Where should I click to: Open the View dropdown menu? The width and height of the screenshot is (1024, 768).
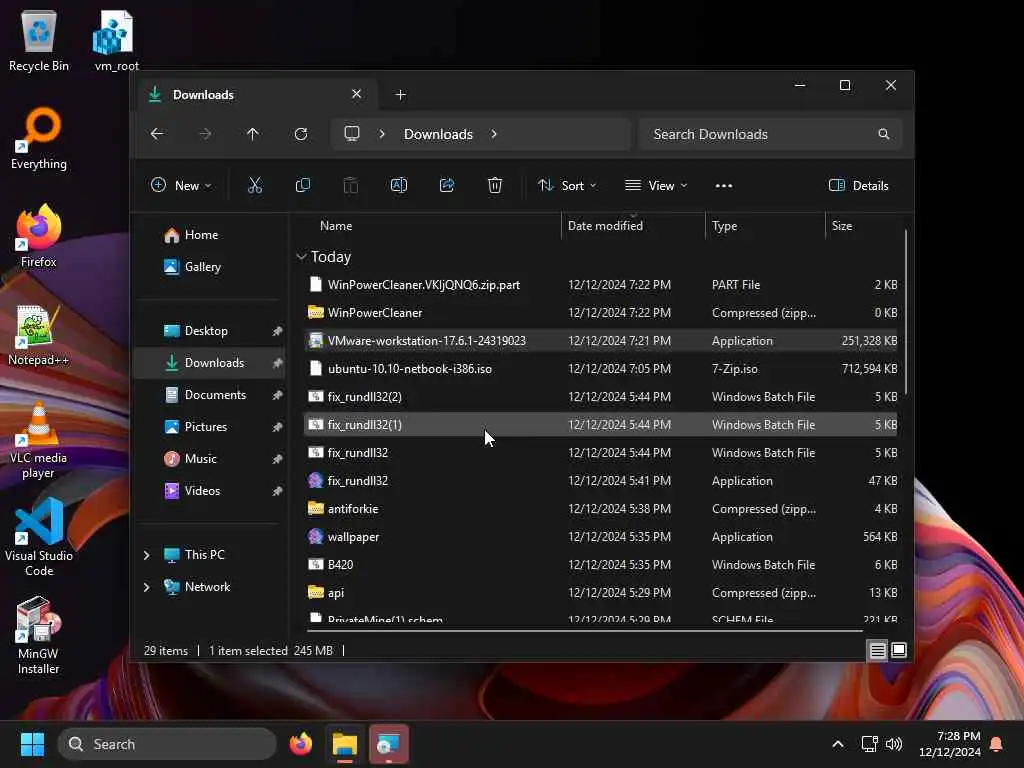coord(656,185)
